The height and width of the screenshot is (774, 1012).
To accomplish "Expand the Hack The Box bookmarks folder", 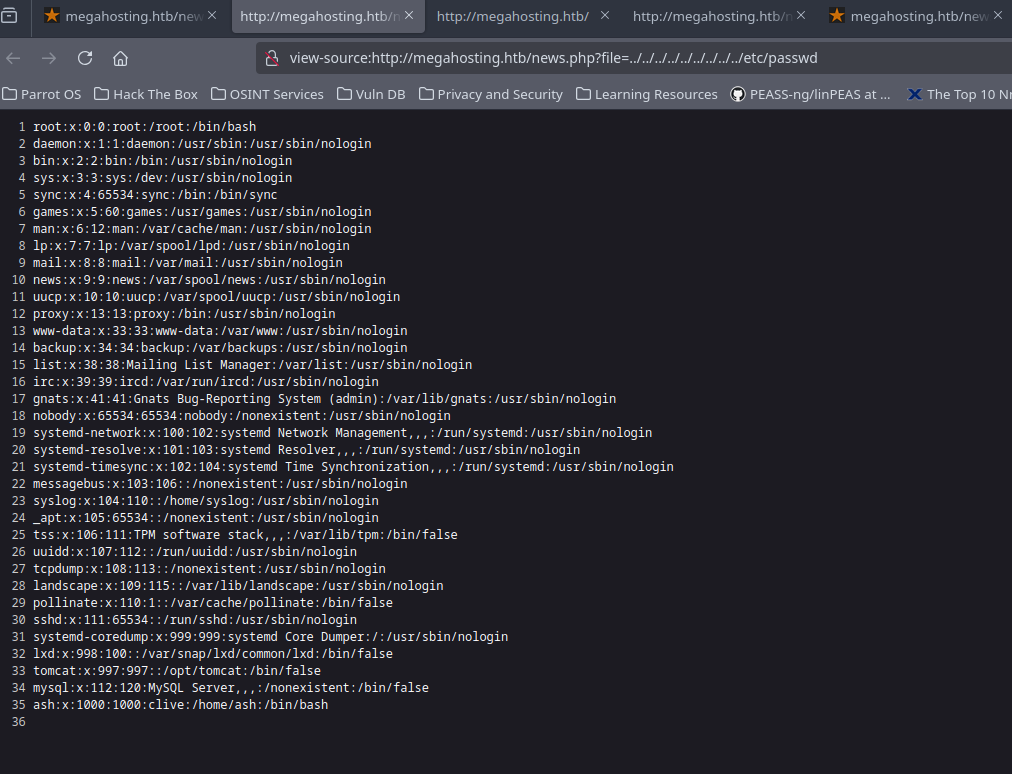I will pos(146,94).
